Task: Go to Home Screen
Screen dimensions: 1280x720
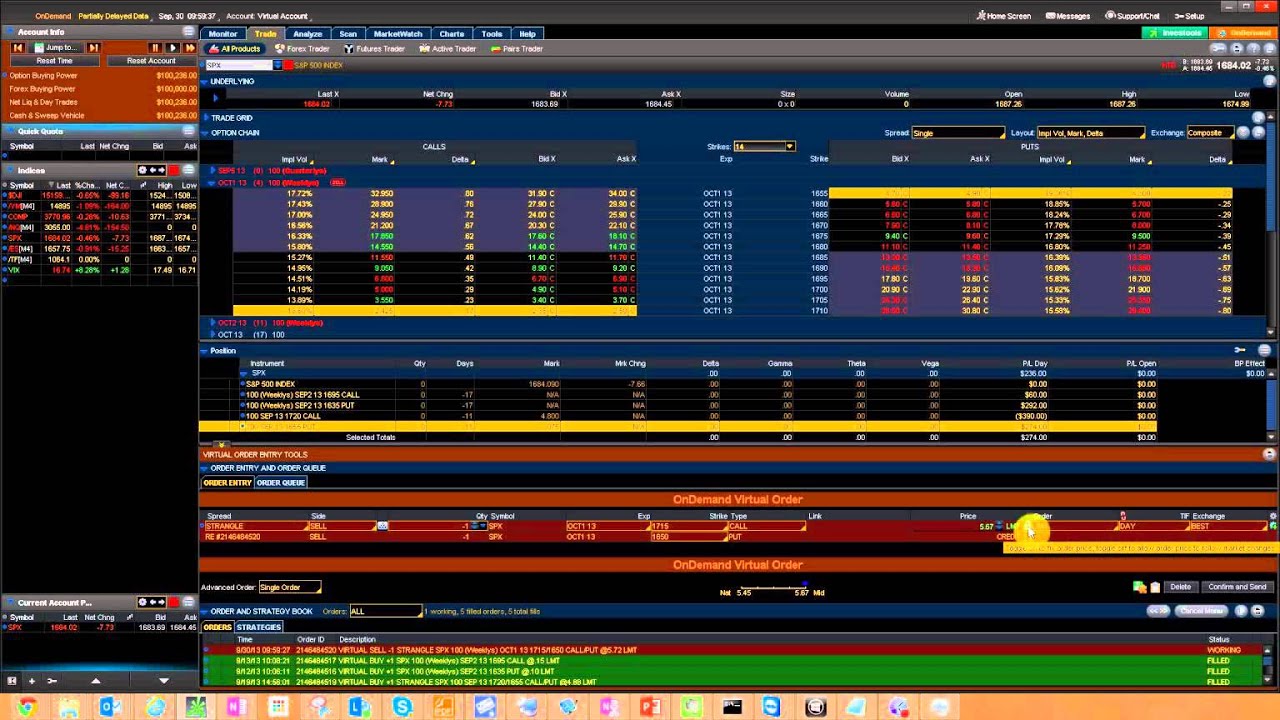Action: (1004, 16)
